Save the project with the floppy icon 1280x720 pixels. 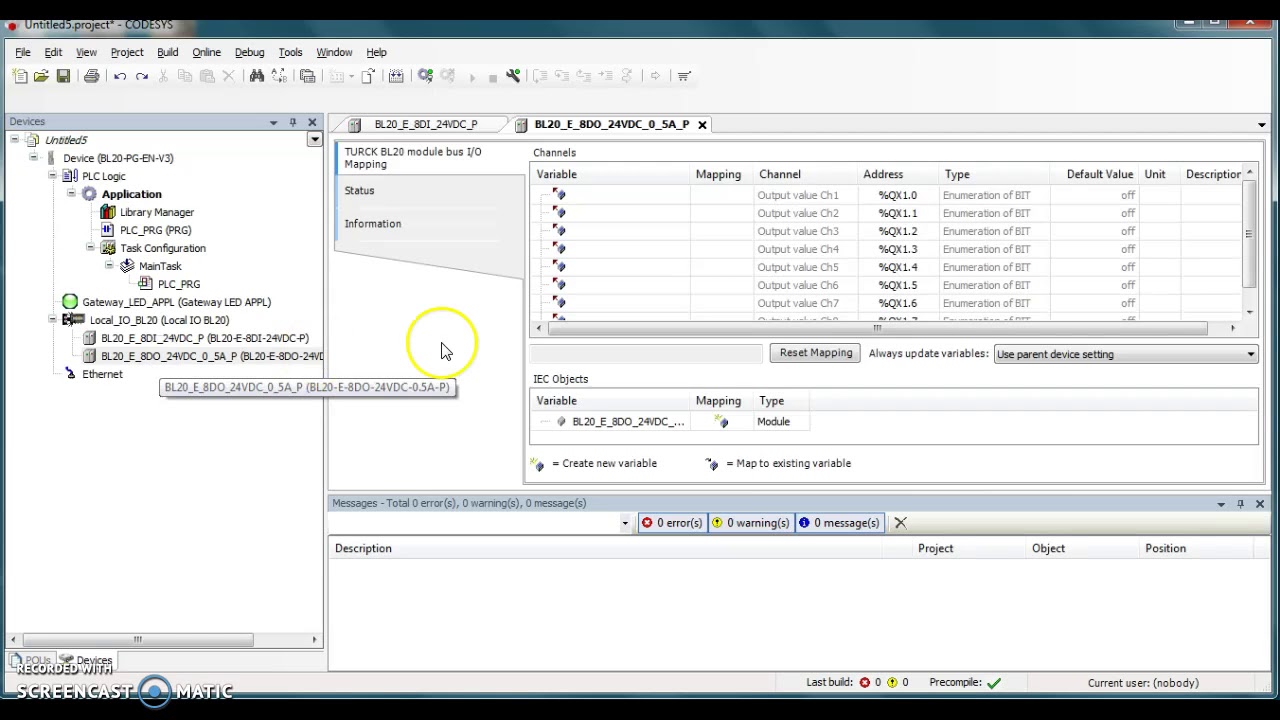pos(63,76)
